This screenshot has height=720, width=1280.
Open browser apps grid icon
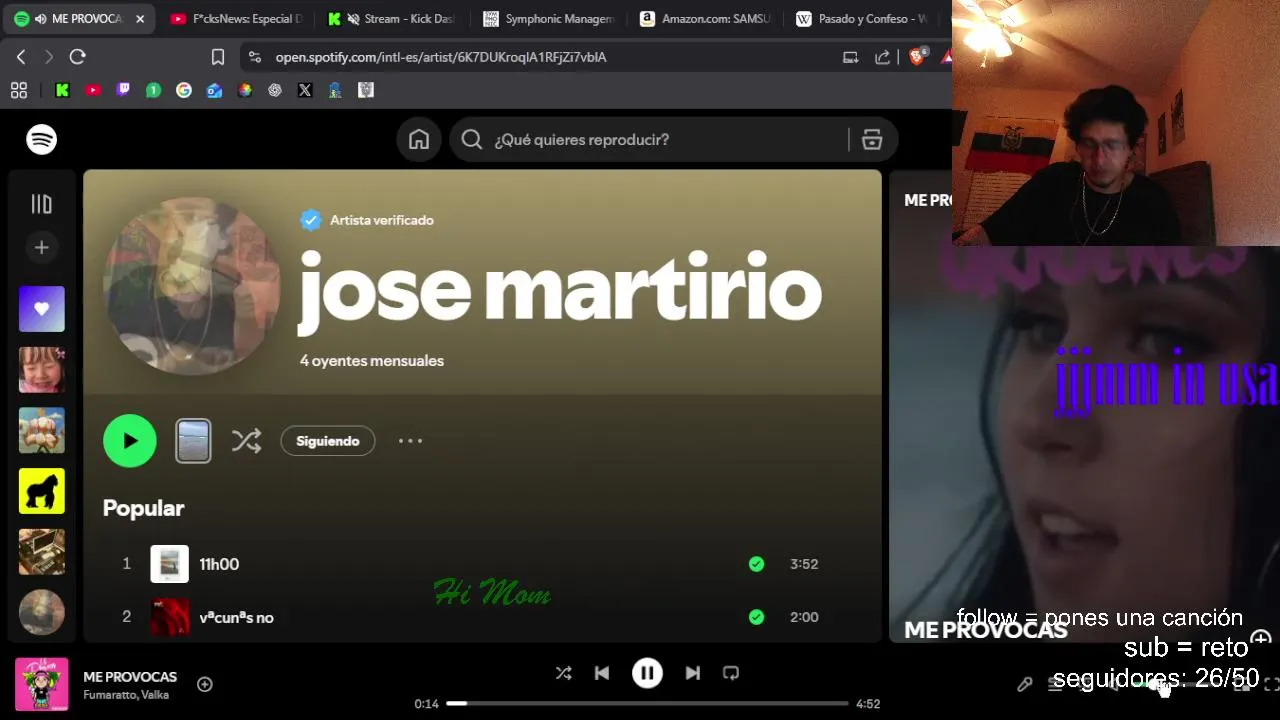tap(18, 90)
